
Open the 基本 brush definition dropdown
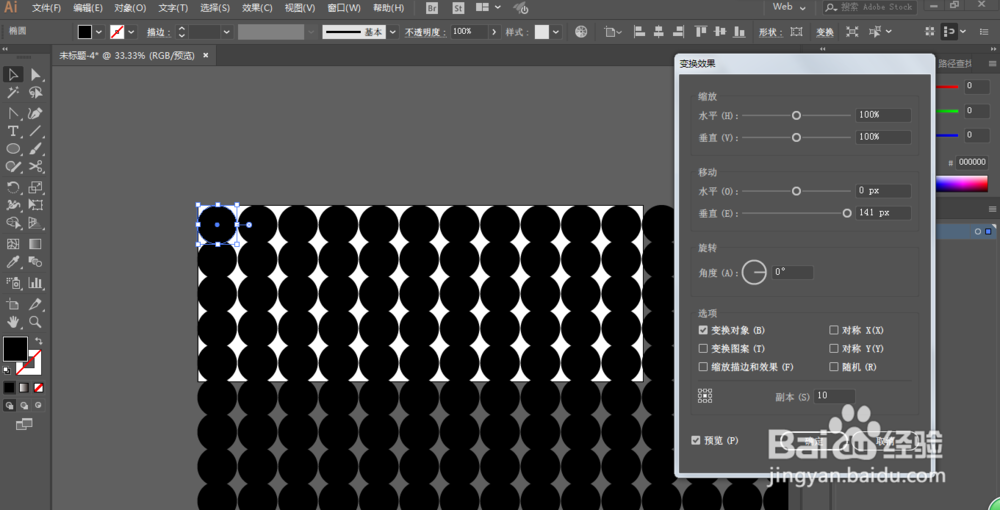coord(393,32)
